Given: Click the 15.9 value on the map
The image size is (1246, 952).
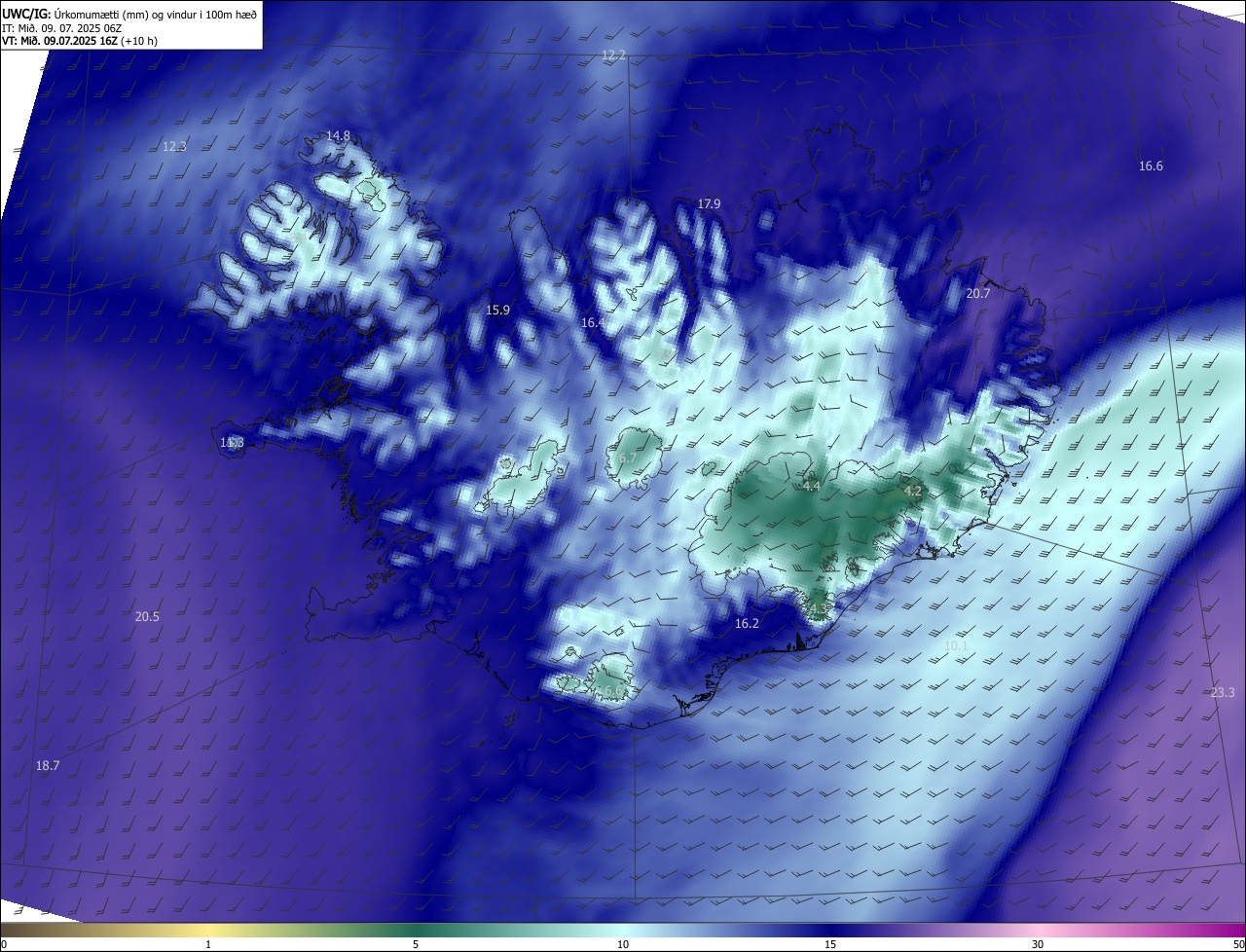Looking at the screenshot, I should (497, 310).
